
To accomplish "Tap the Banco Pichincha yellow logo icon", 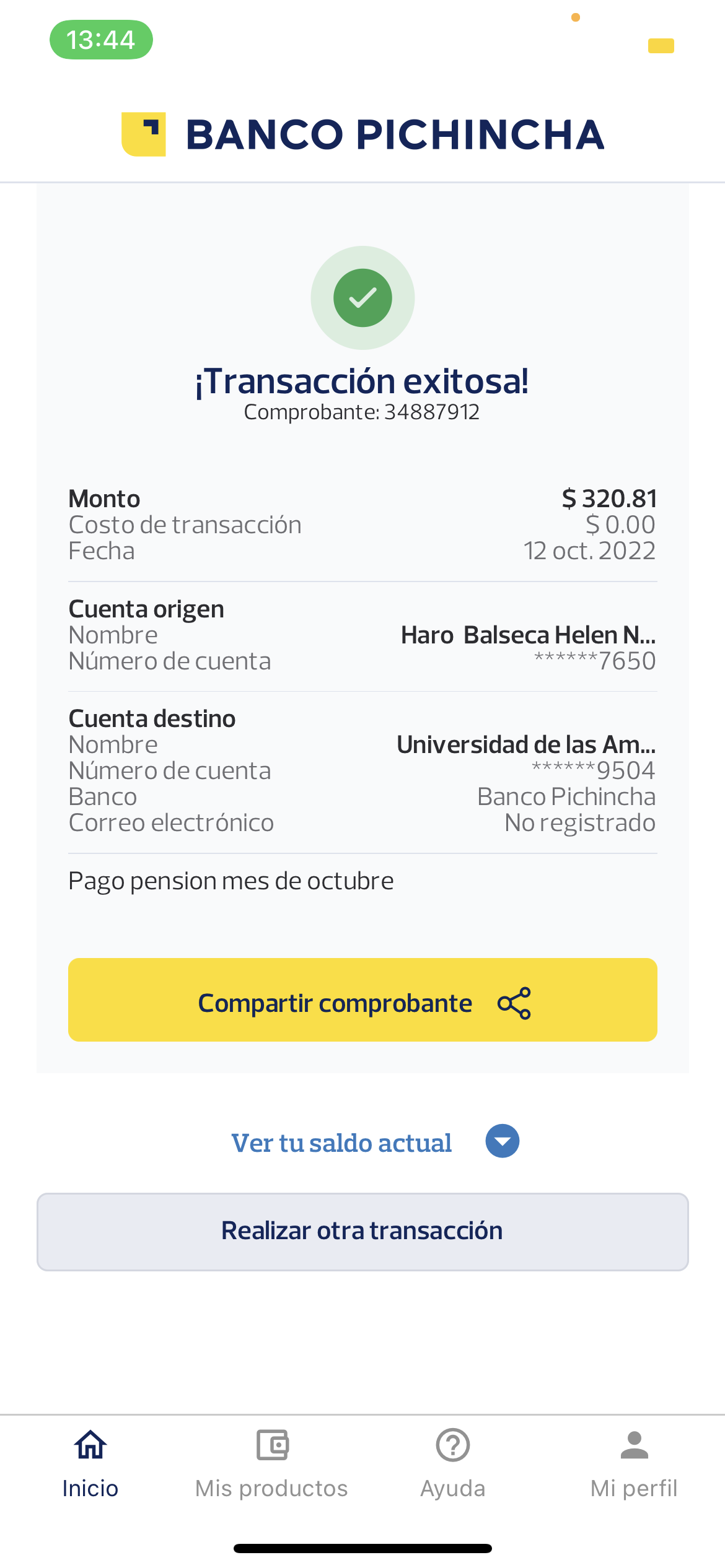I will pos(144,134).
